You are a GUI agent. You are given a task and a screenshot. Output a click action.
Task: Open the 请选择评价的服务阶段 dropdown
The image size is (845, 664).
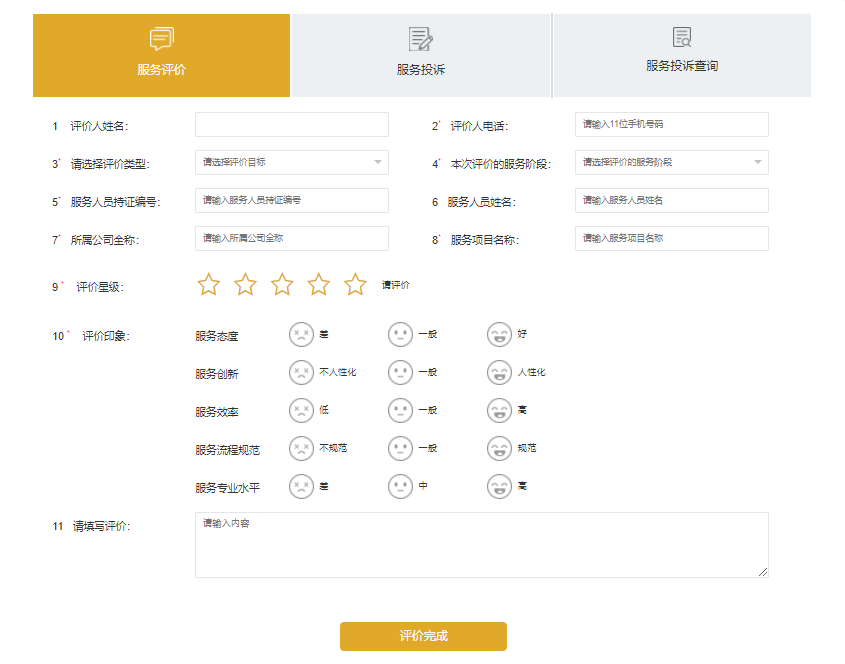click(670, 162)
